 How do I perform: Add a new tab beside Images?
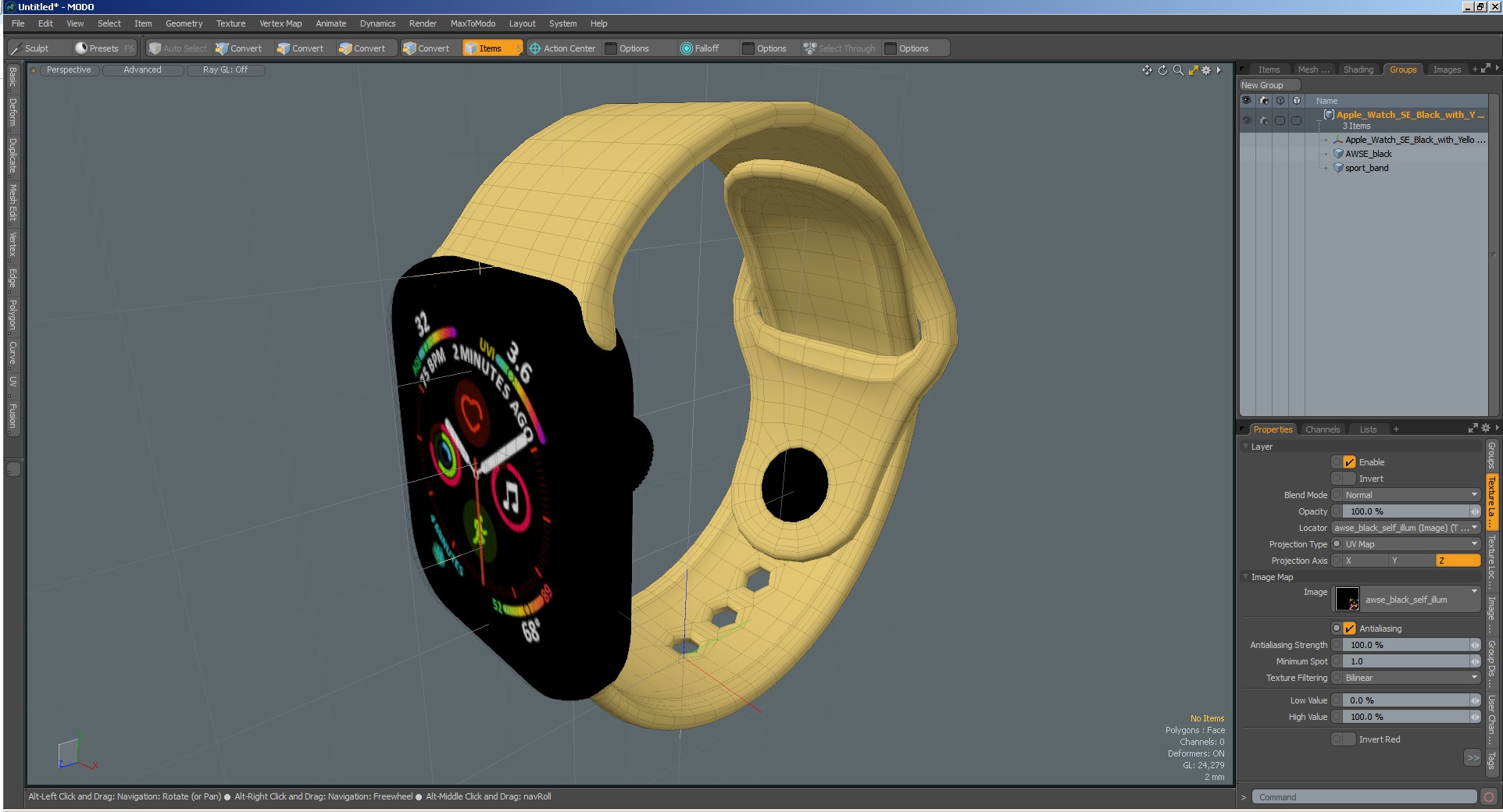tap(1475, 69)
